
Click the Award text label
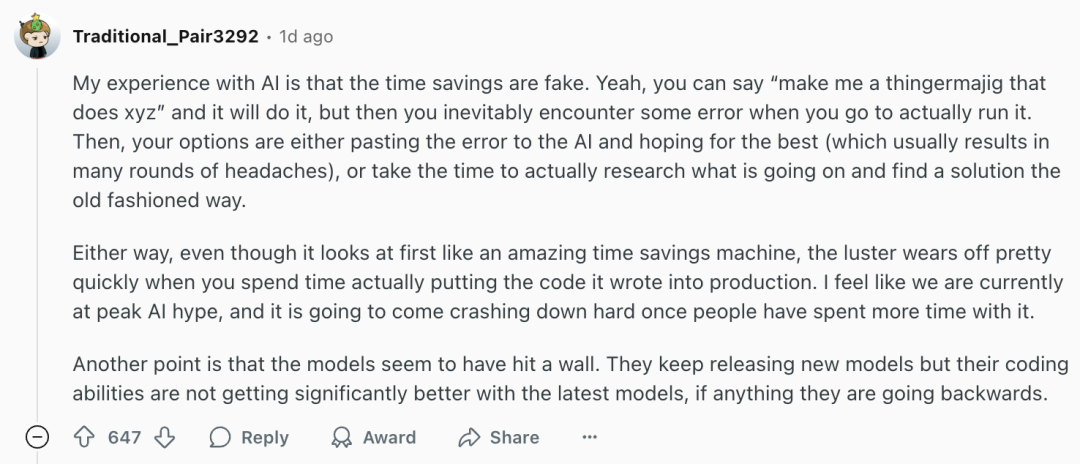point(389,438)
